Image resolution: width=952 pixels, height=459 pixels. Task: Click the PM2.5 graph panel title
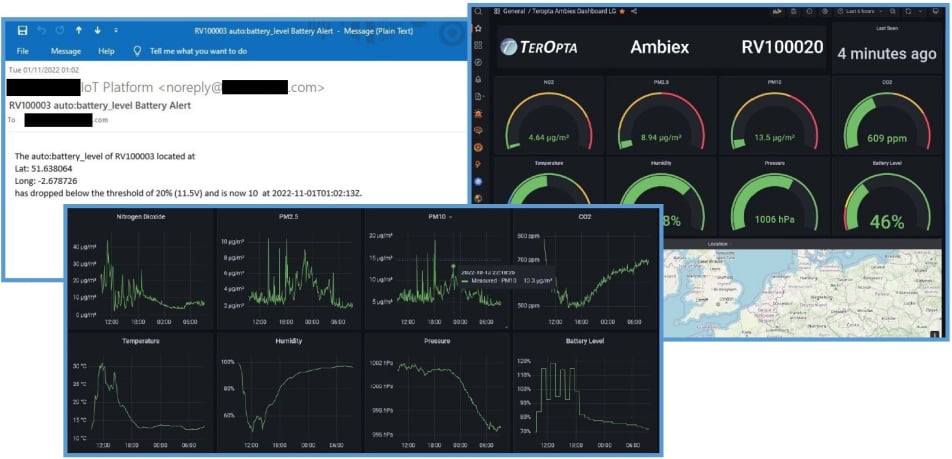click(289, 216)
